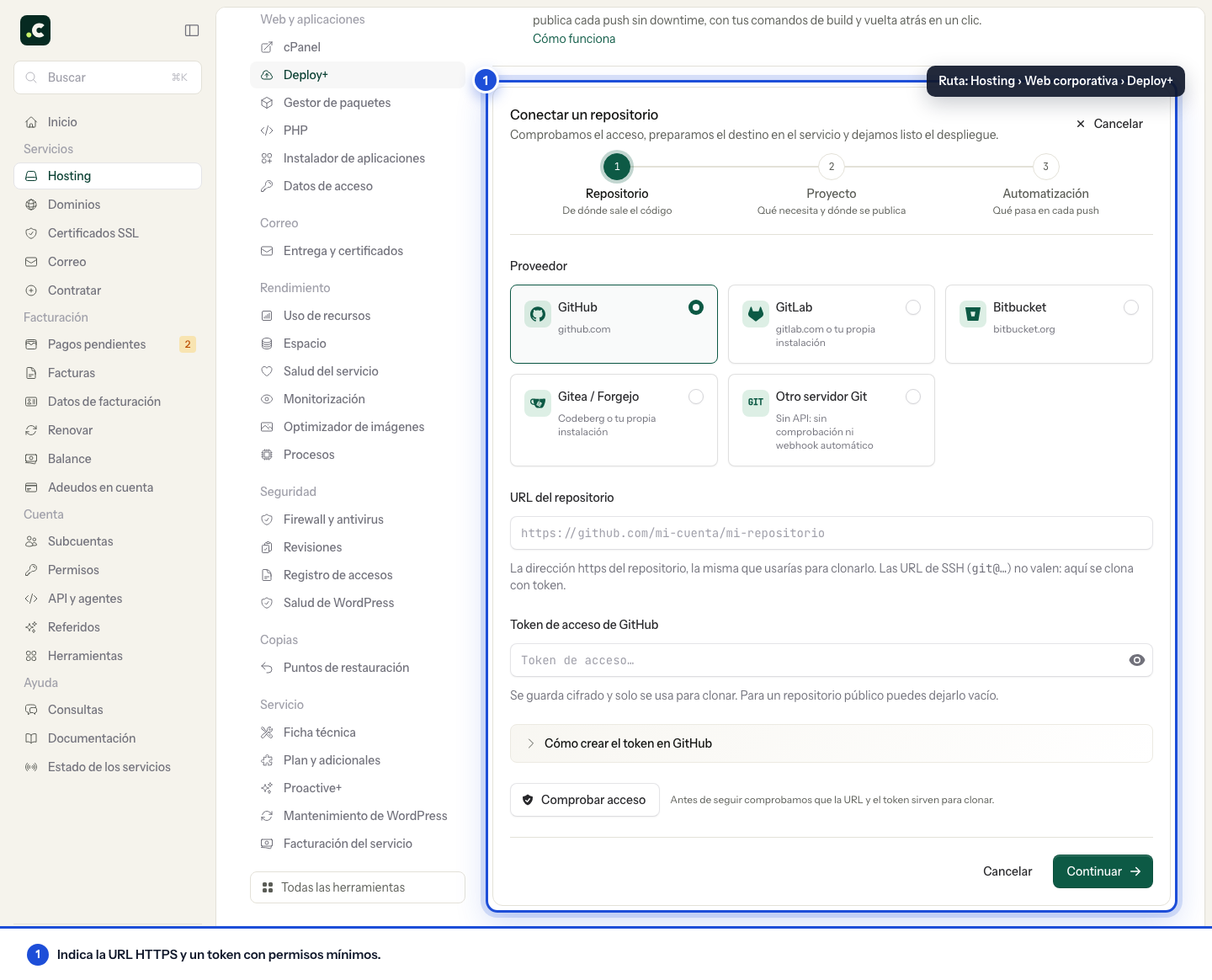This screenshot has height=980, width=1212.
Task: Click the home icon next to Inicio
Action: [x=31, y=122]
